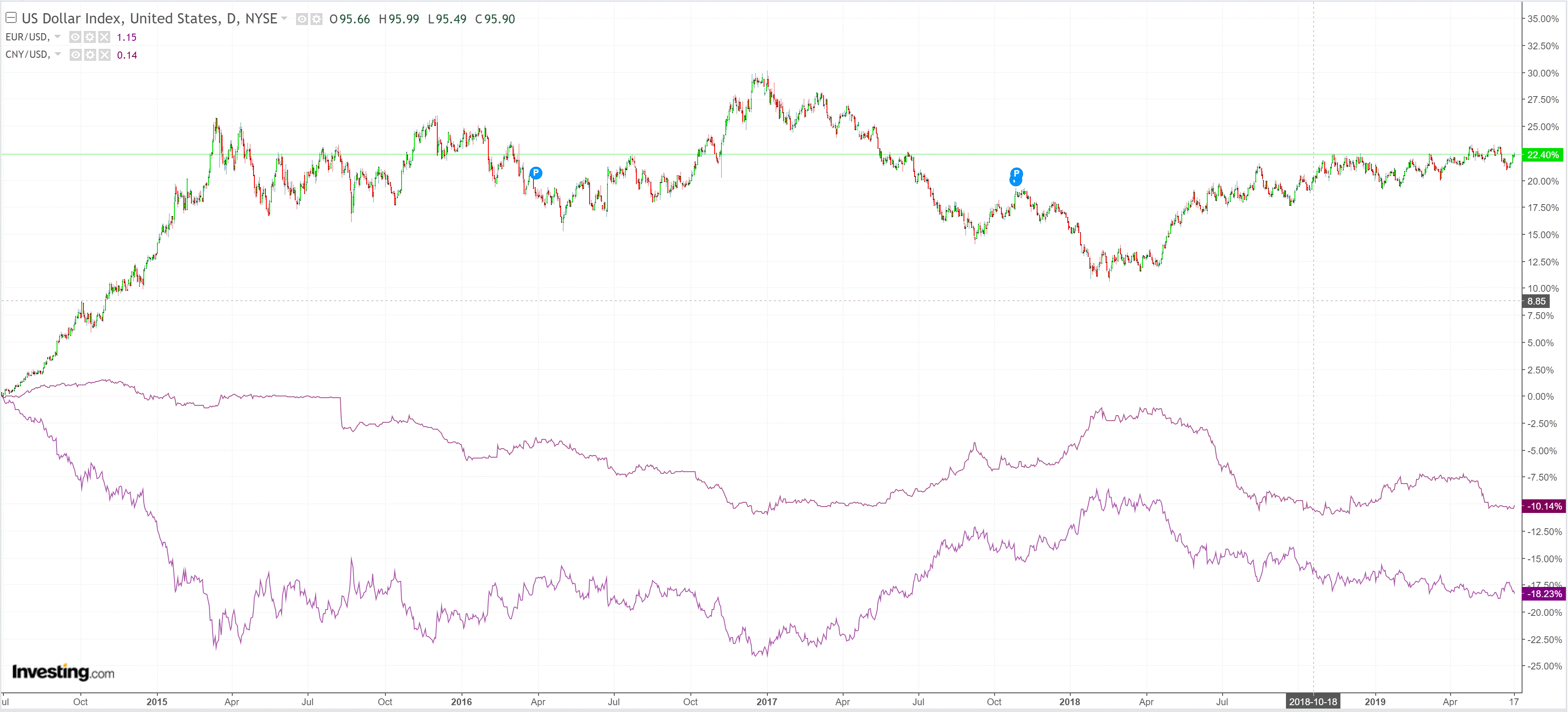Remove the CNY/USD comparison series
This screenshot has height=712, width=1568.
point(105,55)
